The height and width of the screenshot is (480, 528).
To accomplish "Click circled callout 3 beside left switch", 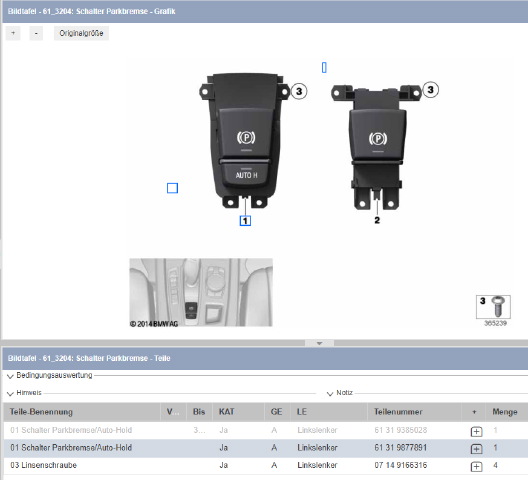I will [299, 91].
